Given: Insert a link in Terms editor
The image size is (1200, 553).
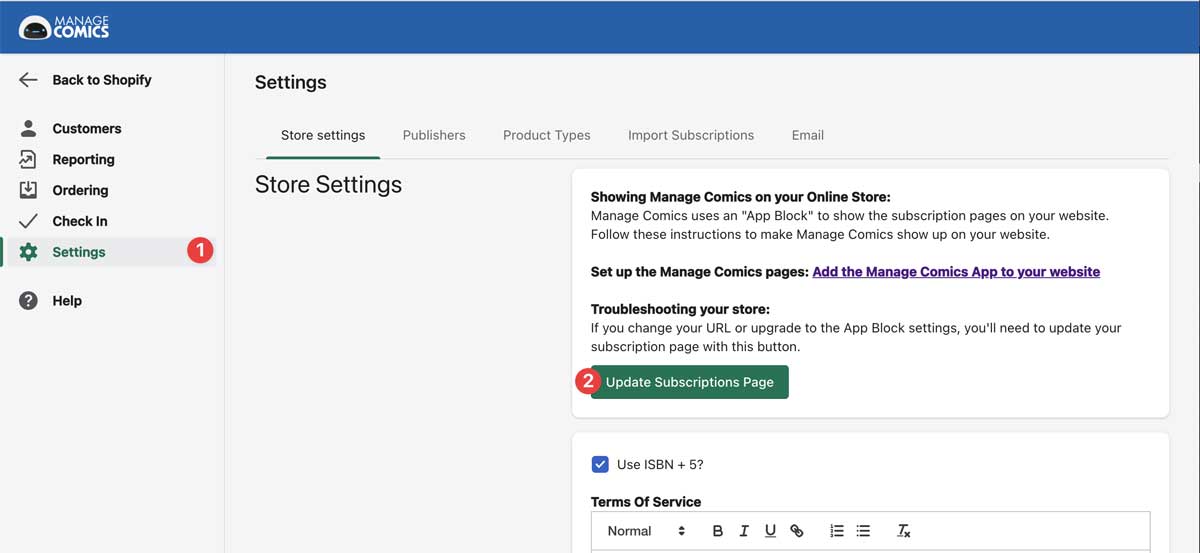Looking at the screenshot, I should click(797, 531).
